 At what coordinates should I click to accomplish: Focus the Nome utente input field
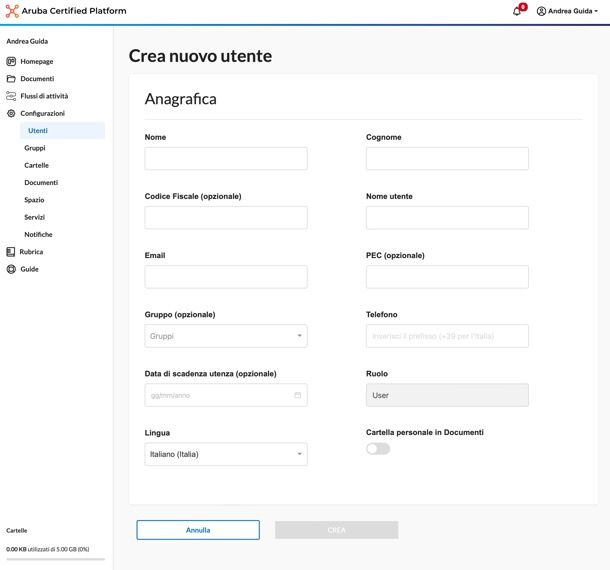pos(447,217)
